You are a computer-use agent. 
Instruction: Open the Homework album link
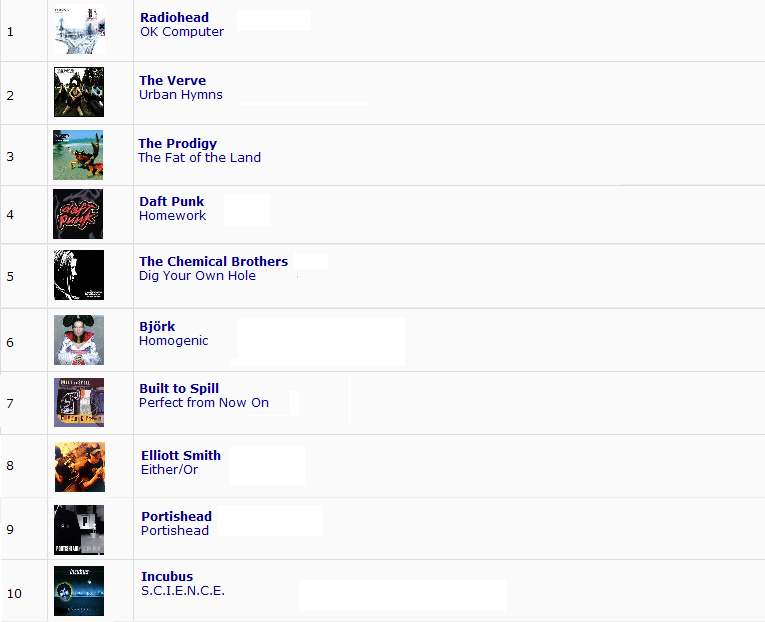(173, 216)
